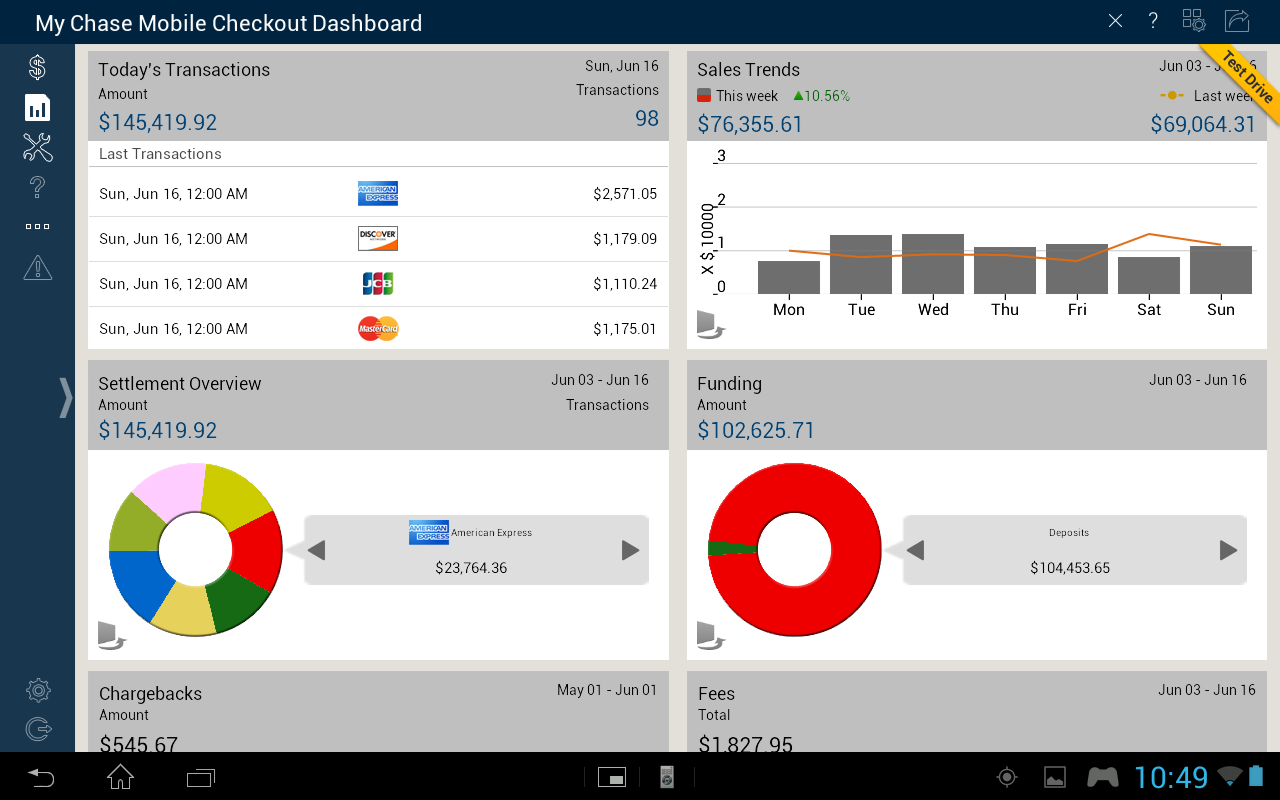The image size is (1280, 800).
Task: Show previous funding category before Deposits
Action: point(915,550)
